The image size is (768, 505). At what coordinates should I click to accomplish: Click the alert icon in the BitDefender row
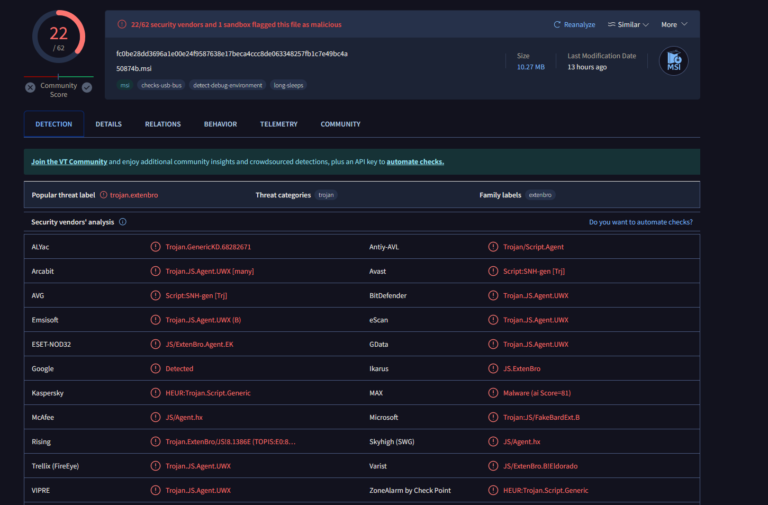[493, 295]
